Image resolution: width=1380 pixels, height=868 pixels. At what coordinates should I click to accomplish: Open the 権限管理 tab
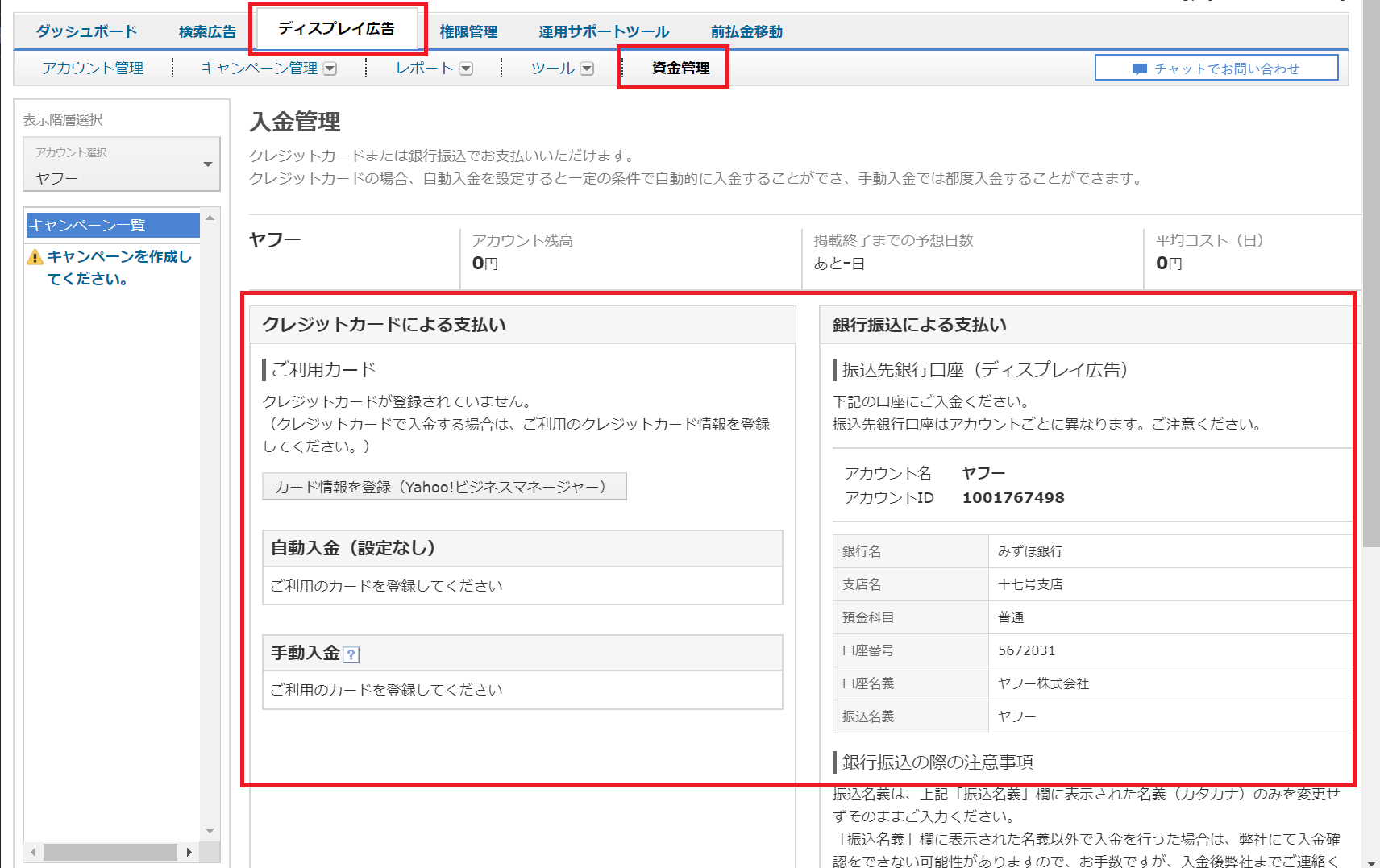click(468, 32)
